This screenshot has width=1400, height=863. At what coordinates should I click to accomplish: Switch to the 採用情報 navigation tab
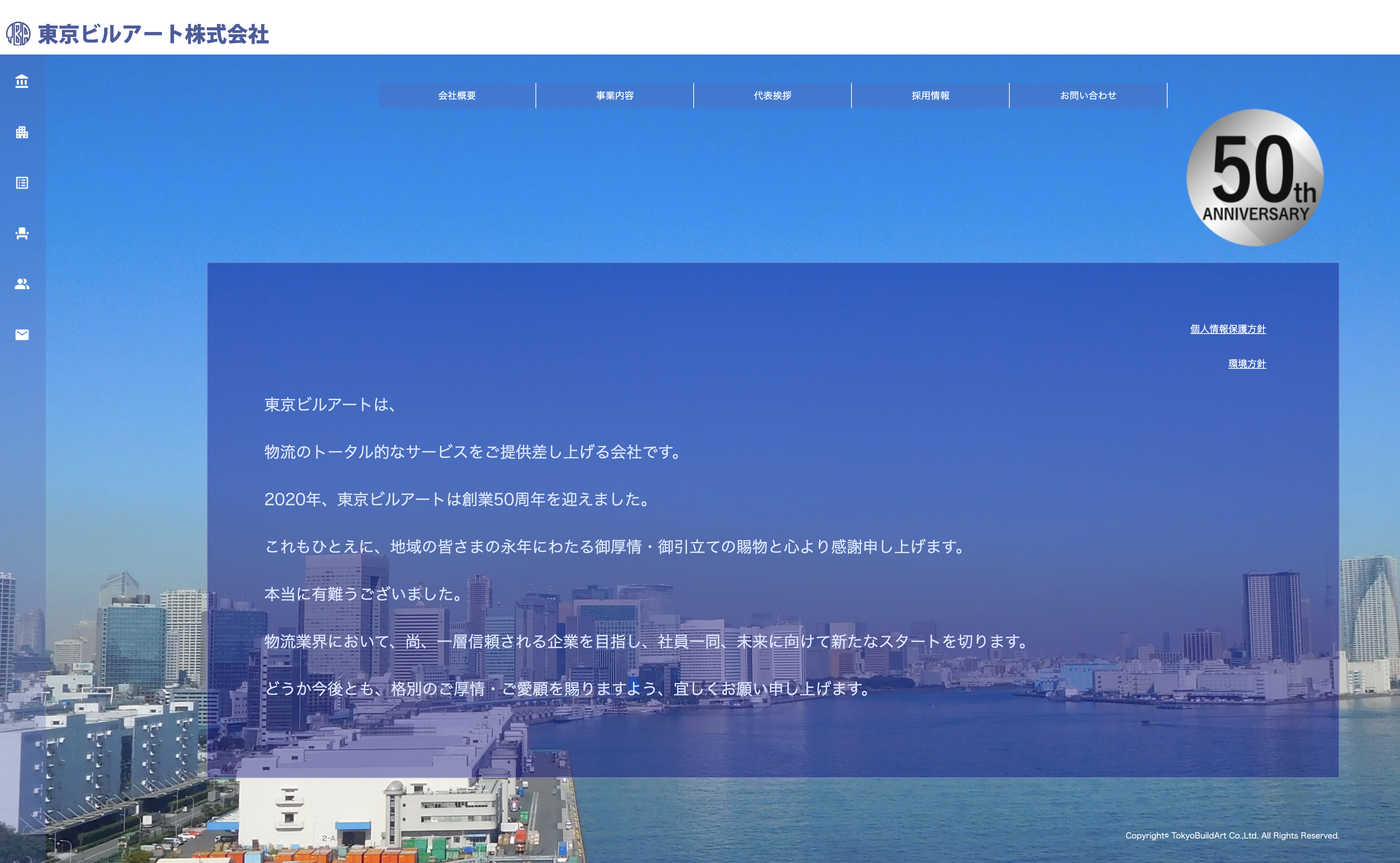[x=930, y=96]
